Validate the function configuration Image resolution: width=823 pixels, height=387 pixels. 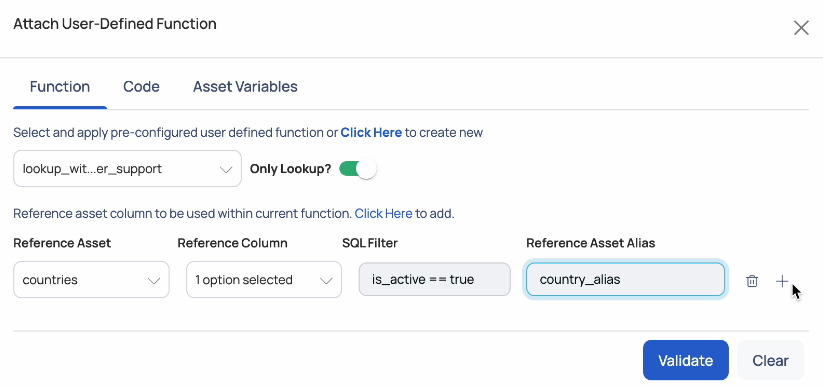point(685,360)
